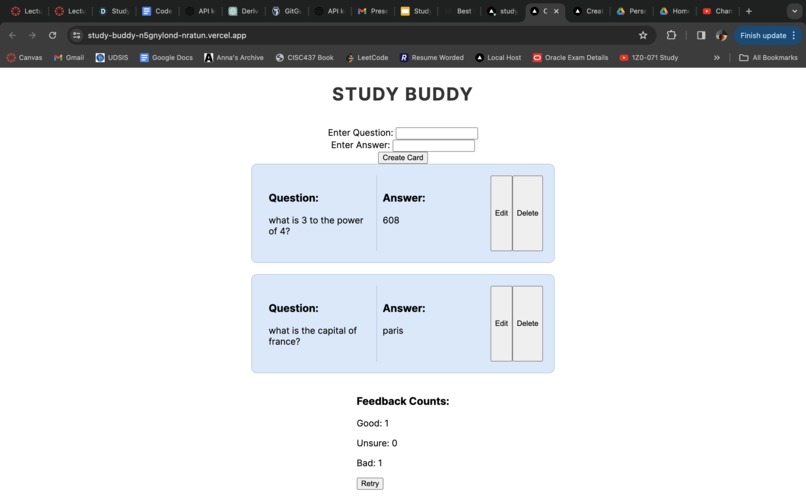This screenshot has width=806, height=504.
Task: Switch to the Creat tab
Action: tap(588, 11)
